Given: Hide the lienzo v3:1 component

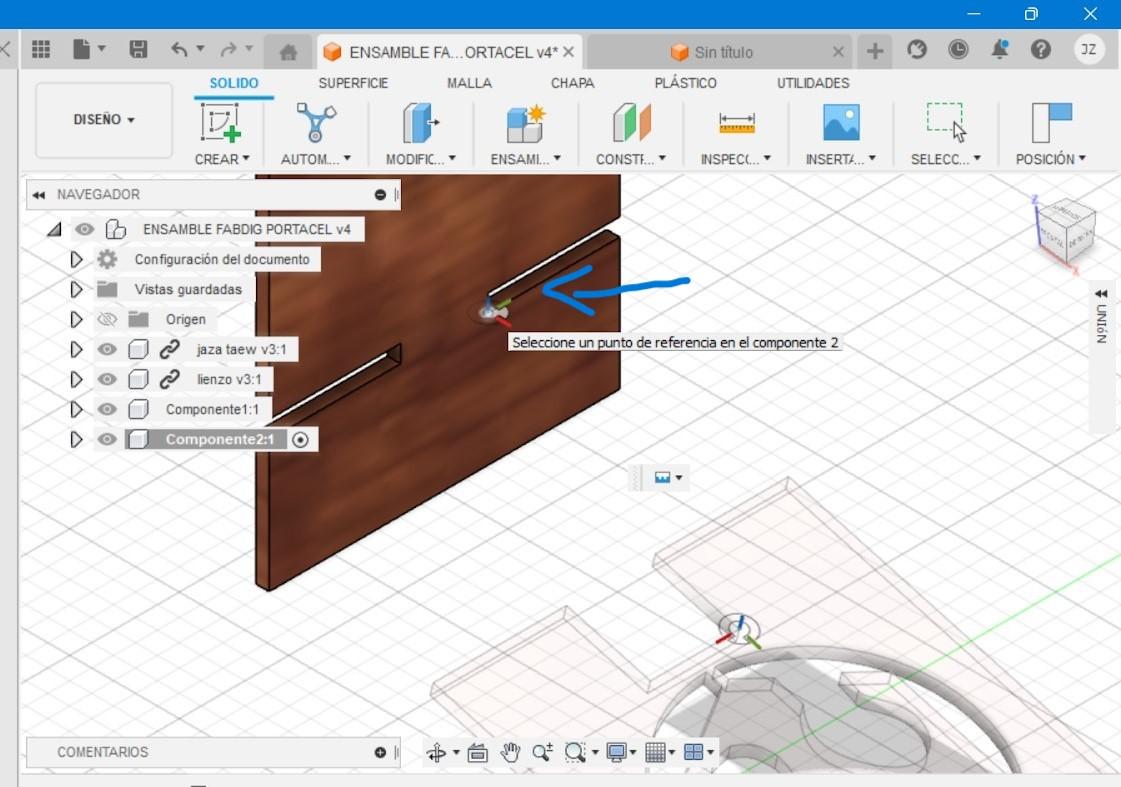Looking at the screenshot, I should (107, 379).
